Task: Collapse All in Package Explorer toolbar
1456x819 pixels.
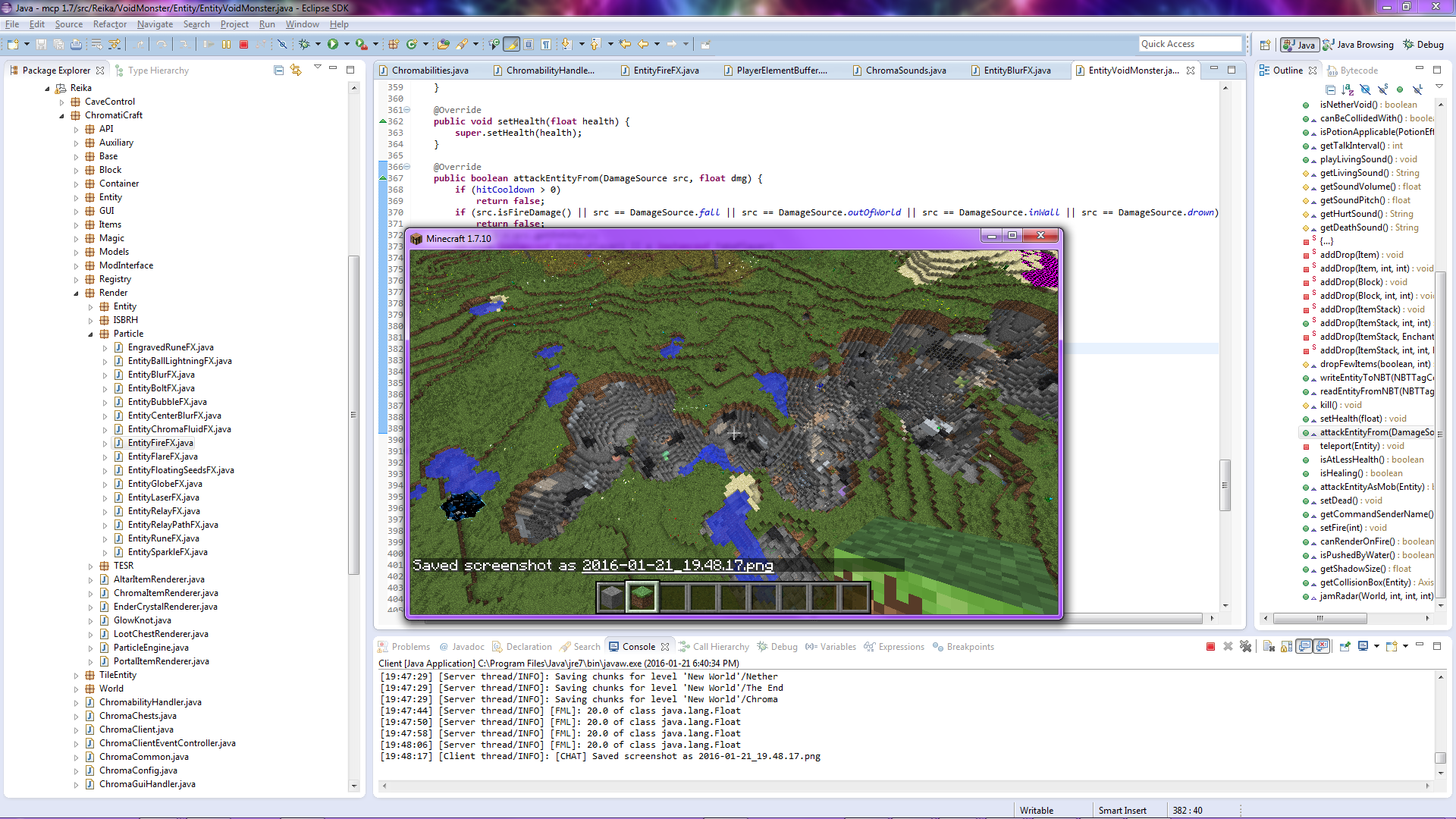Action: click(x=278, y=70)
